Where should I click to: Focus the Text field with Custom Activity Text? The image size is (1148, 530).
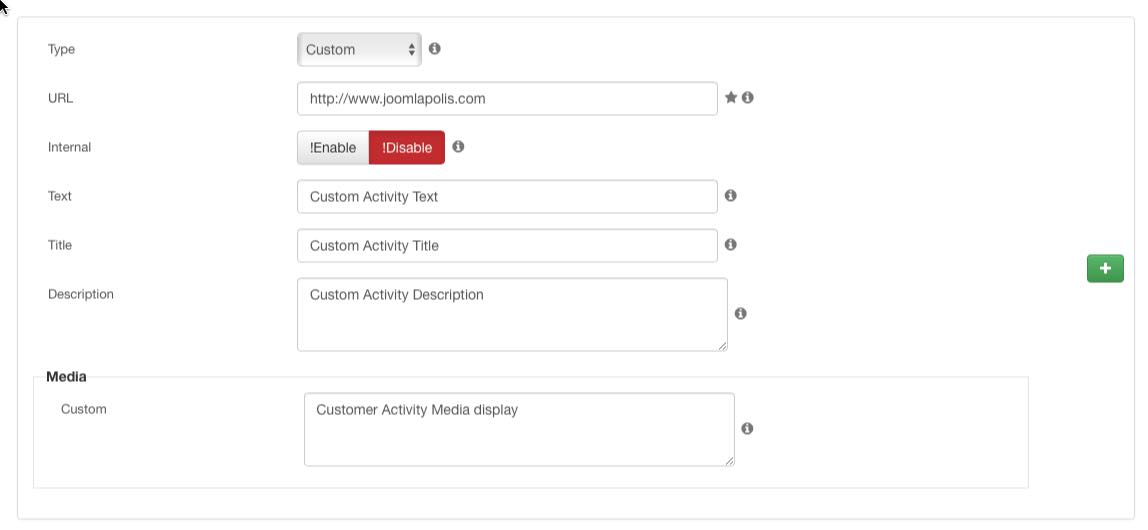tap(507, 196)
